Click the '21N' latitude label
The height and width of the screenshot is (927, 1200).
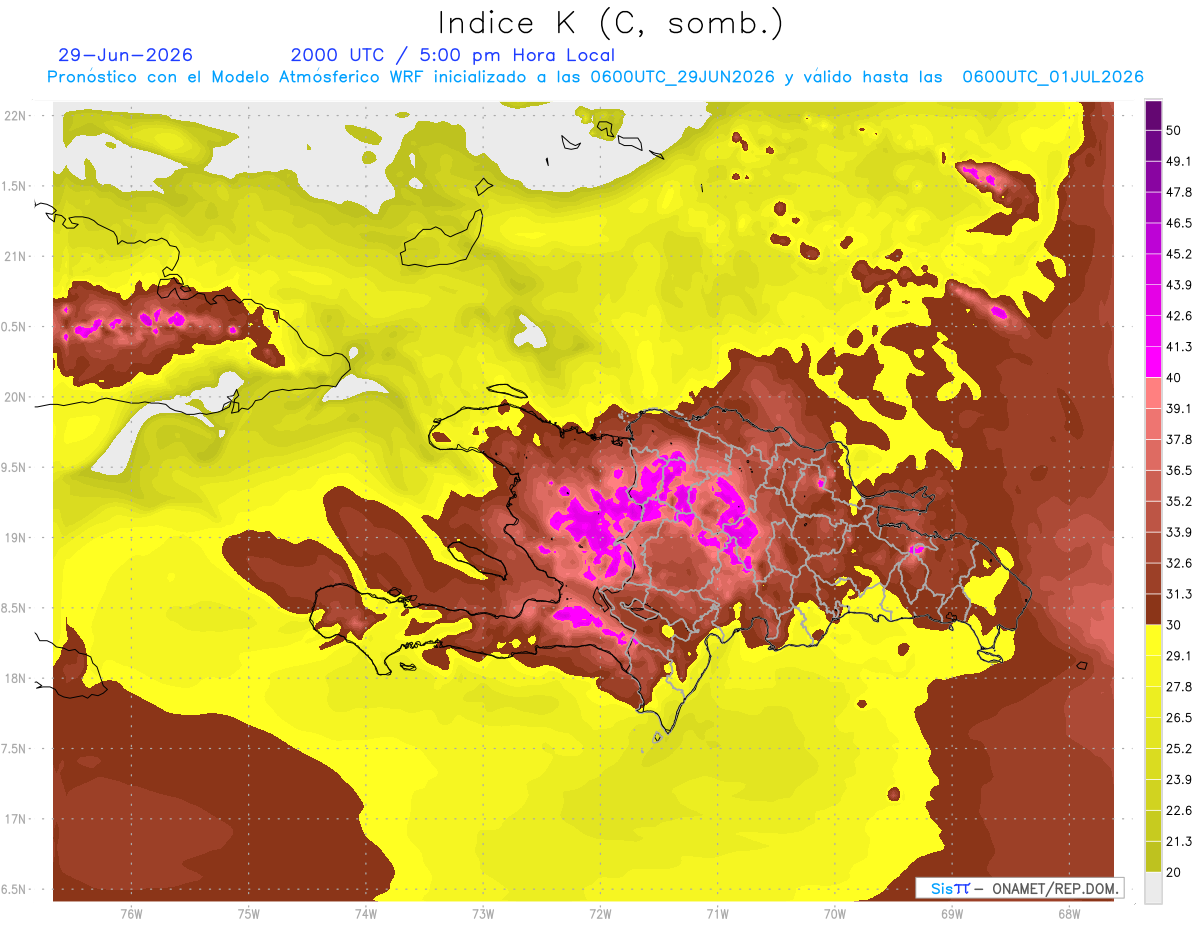16,257
